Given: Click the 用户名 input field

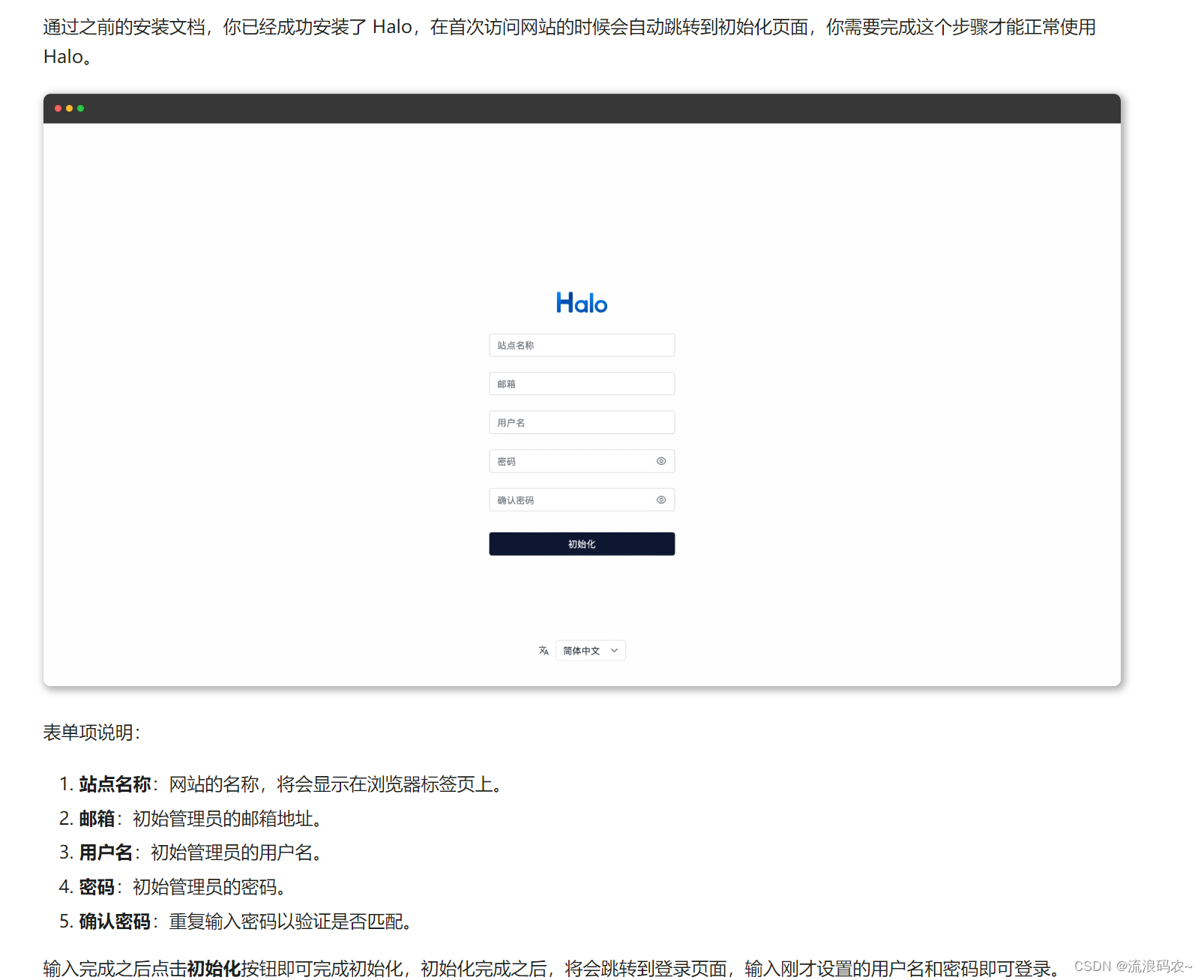Looking at the screenshot, I should point(582,422).
